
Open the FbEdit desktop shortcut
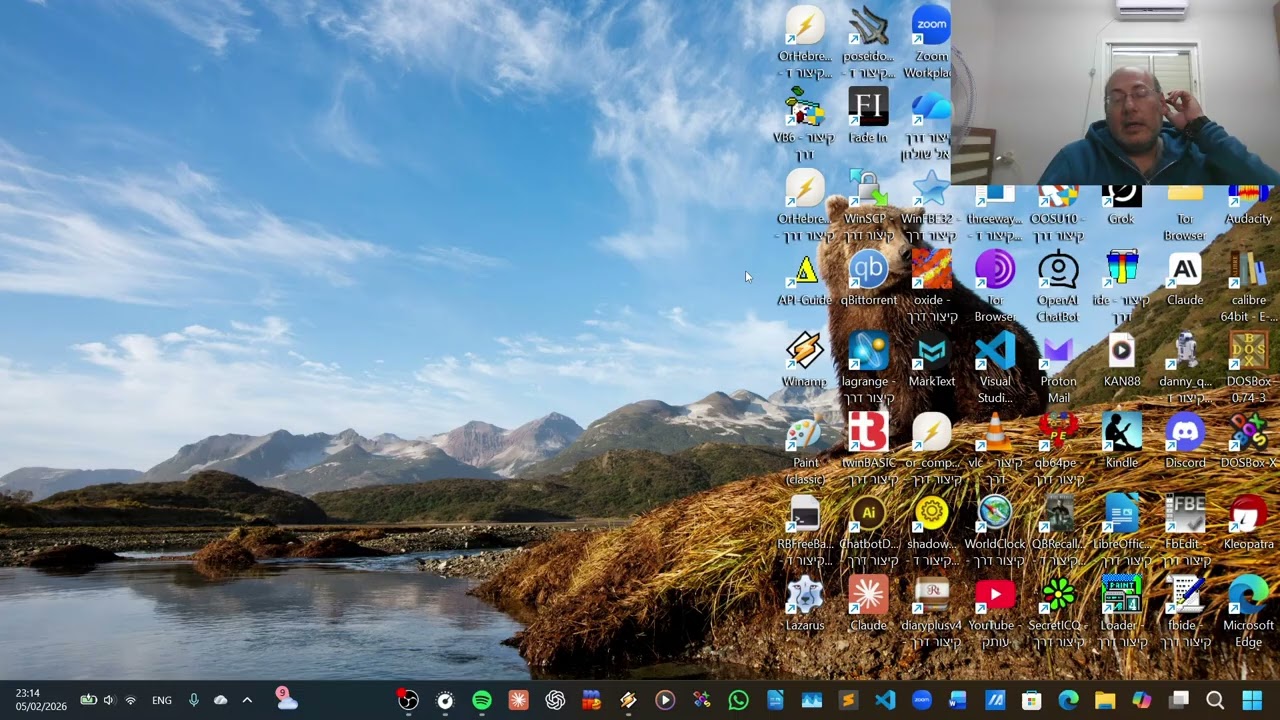coord(1185,529)
